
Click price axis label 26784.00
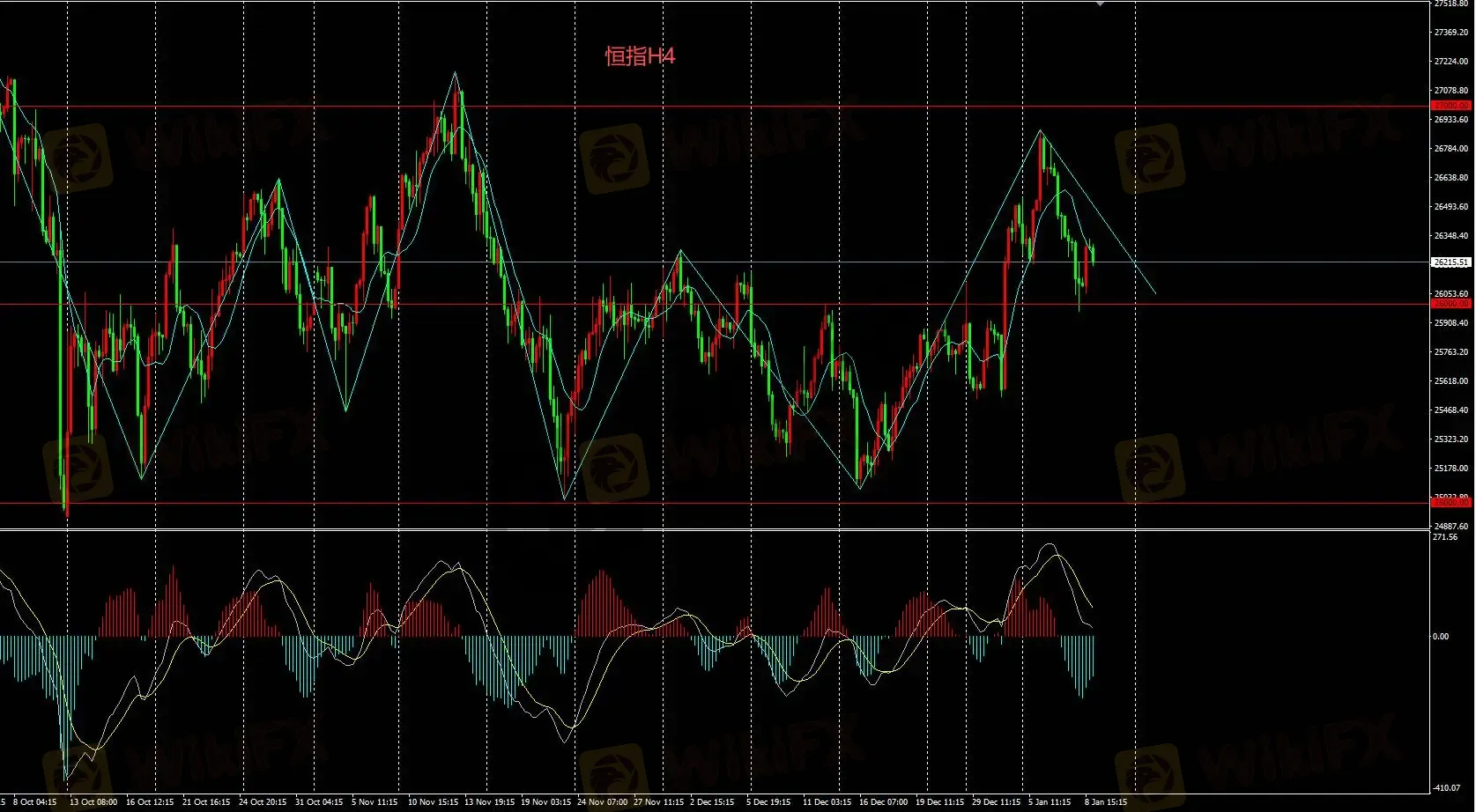pyautogui.click(x=1451, y=149)
